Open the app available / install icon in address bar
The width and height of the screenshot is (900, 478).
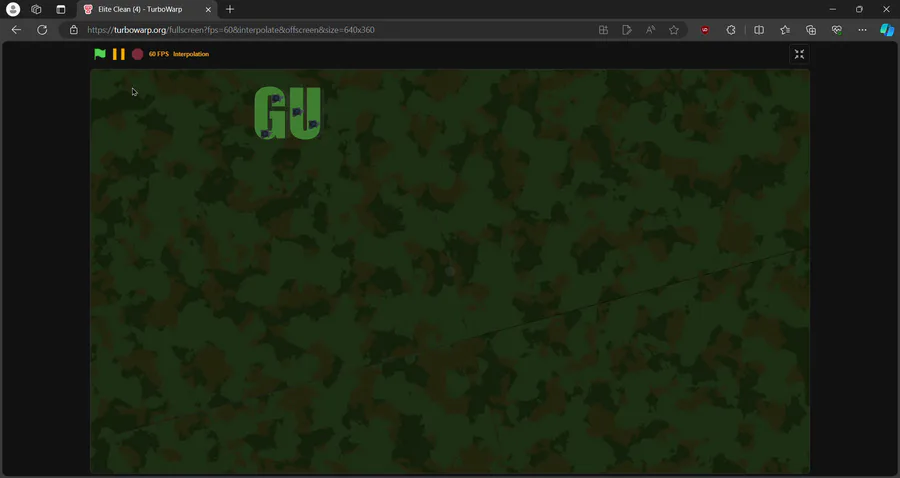[603, 30]
